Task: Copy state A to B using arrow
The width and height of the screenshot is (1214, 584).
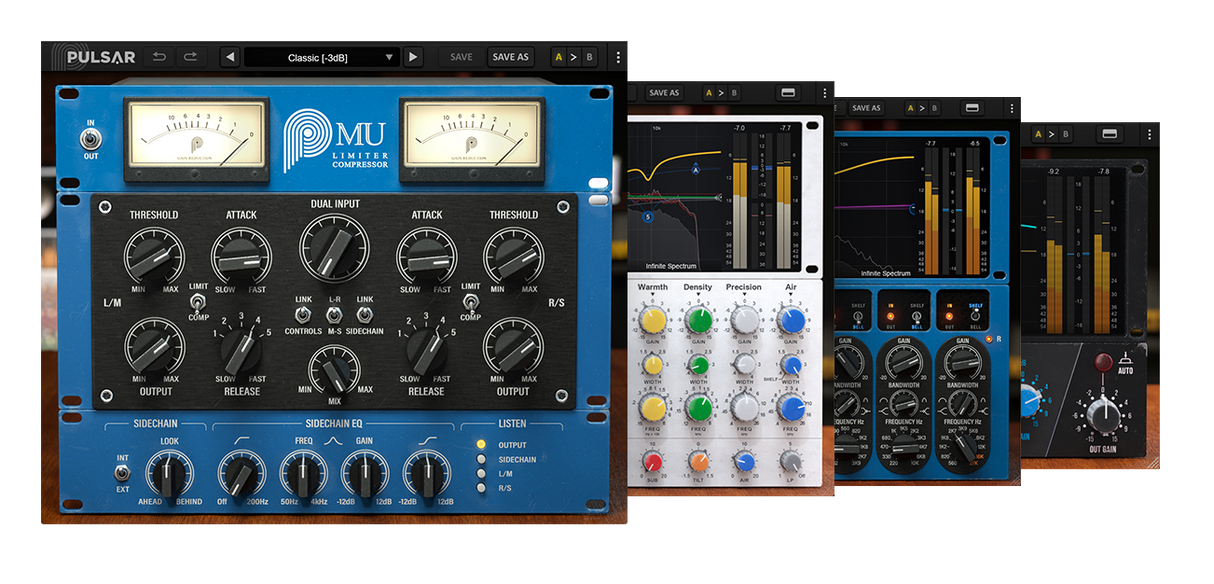Action: (x=573, y=57)
